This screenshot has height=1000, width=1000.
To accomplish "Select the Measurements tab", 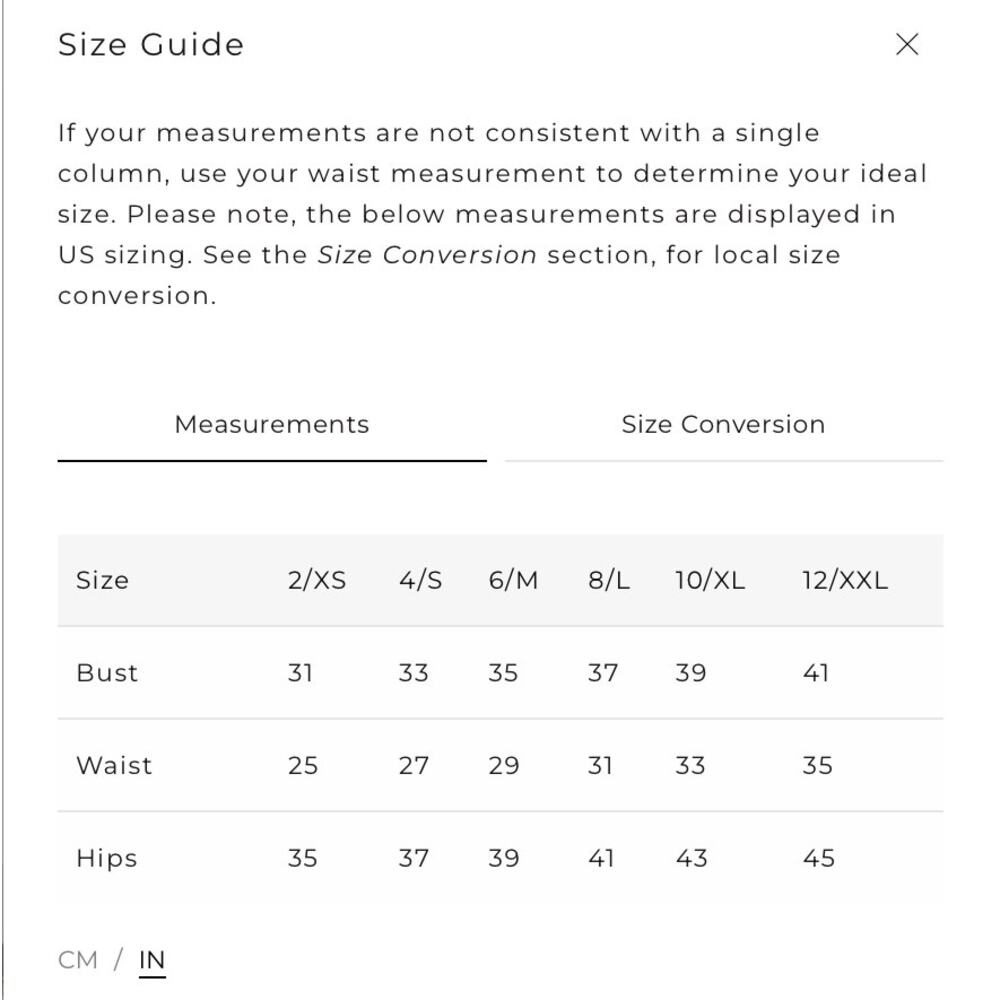I will pos(272,425).
